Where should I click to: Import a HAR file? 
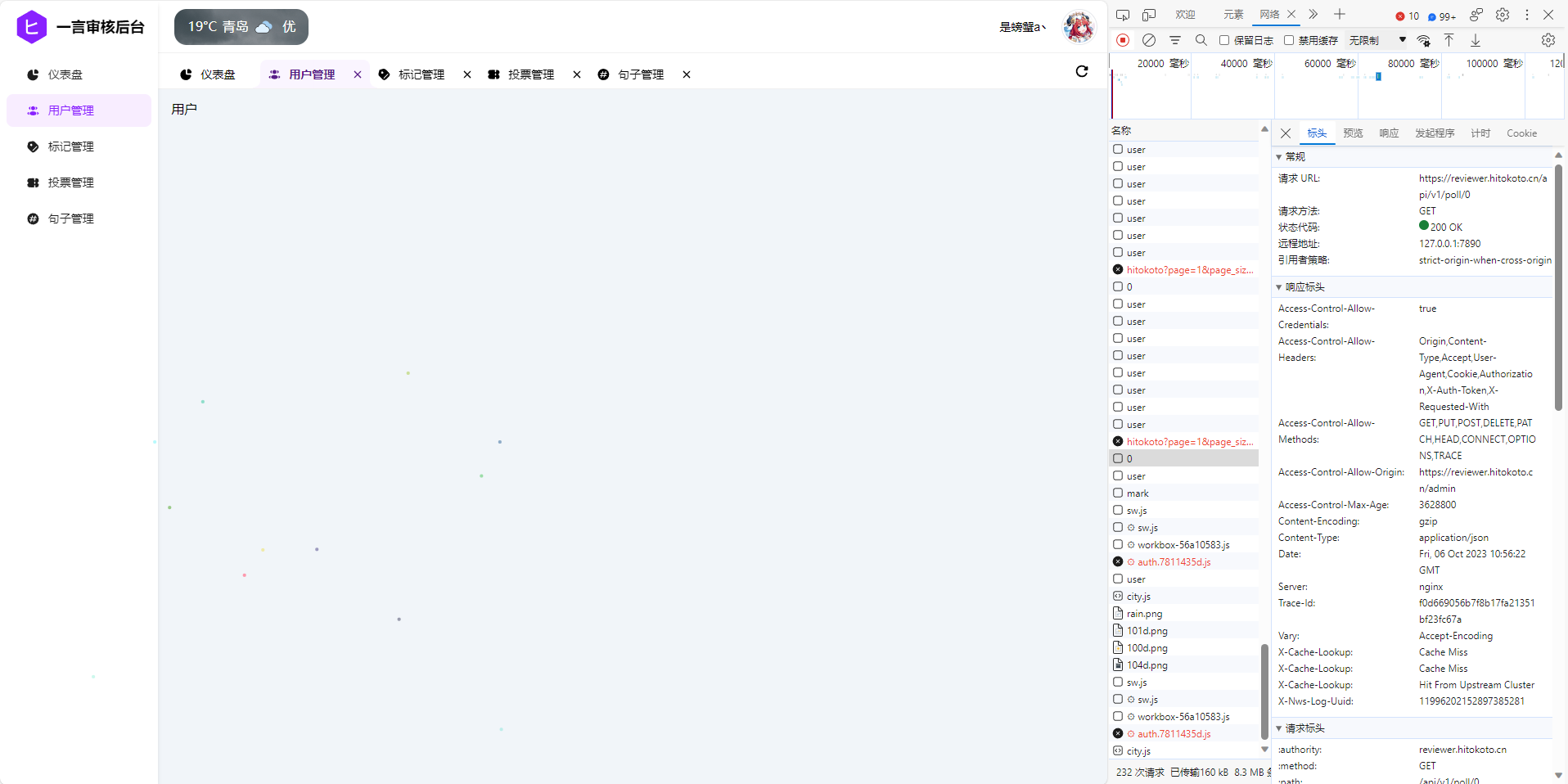1449,40
